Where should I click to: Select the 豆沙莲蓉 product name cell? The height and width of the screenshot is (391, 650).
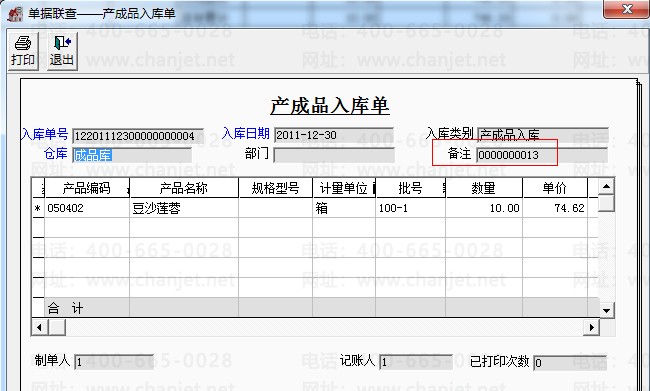coord(184,208)
